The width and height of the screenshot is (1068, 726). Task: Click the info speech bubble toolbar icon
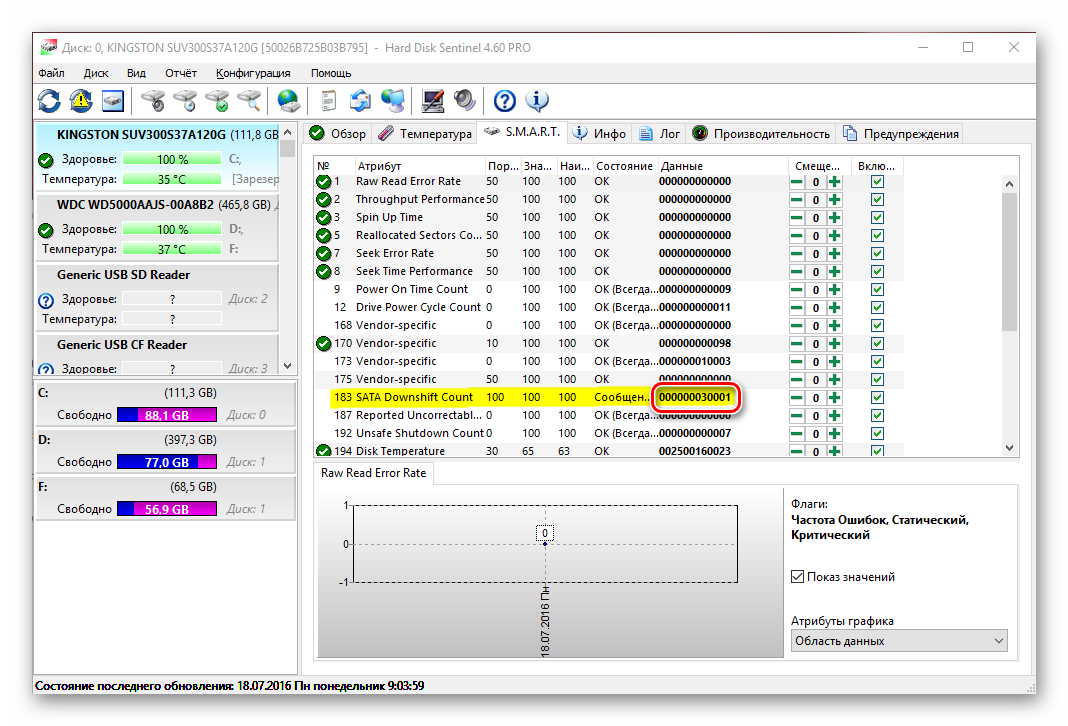(x=537, y=101)
